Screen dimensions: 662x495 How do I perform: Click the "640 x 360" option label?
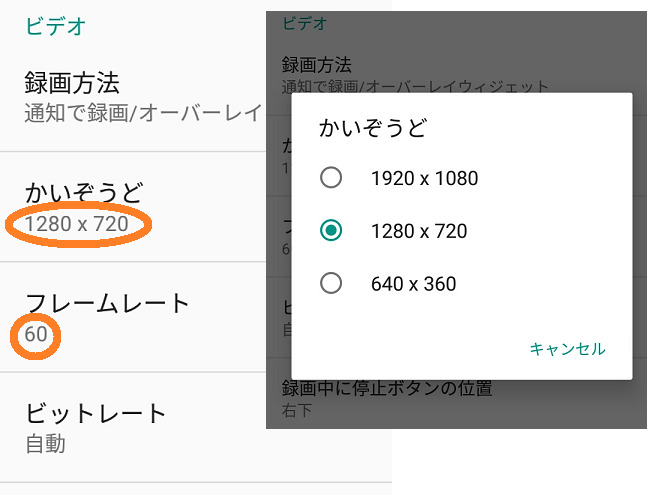[413, 284]
